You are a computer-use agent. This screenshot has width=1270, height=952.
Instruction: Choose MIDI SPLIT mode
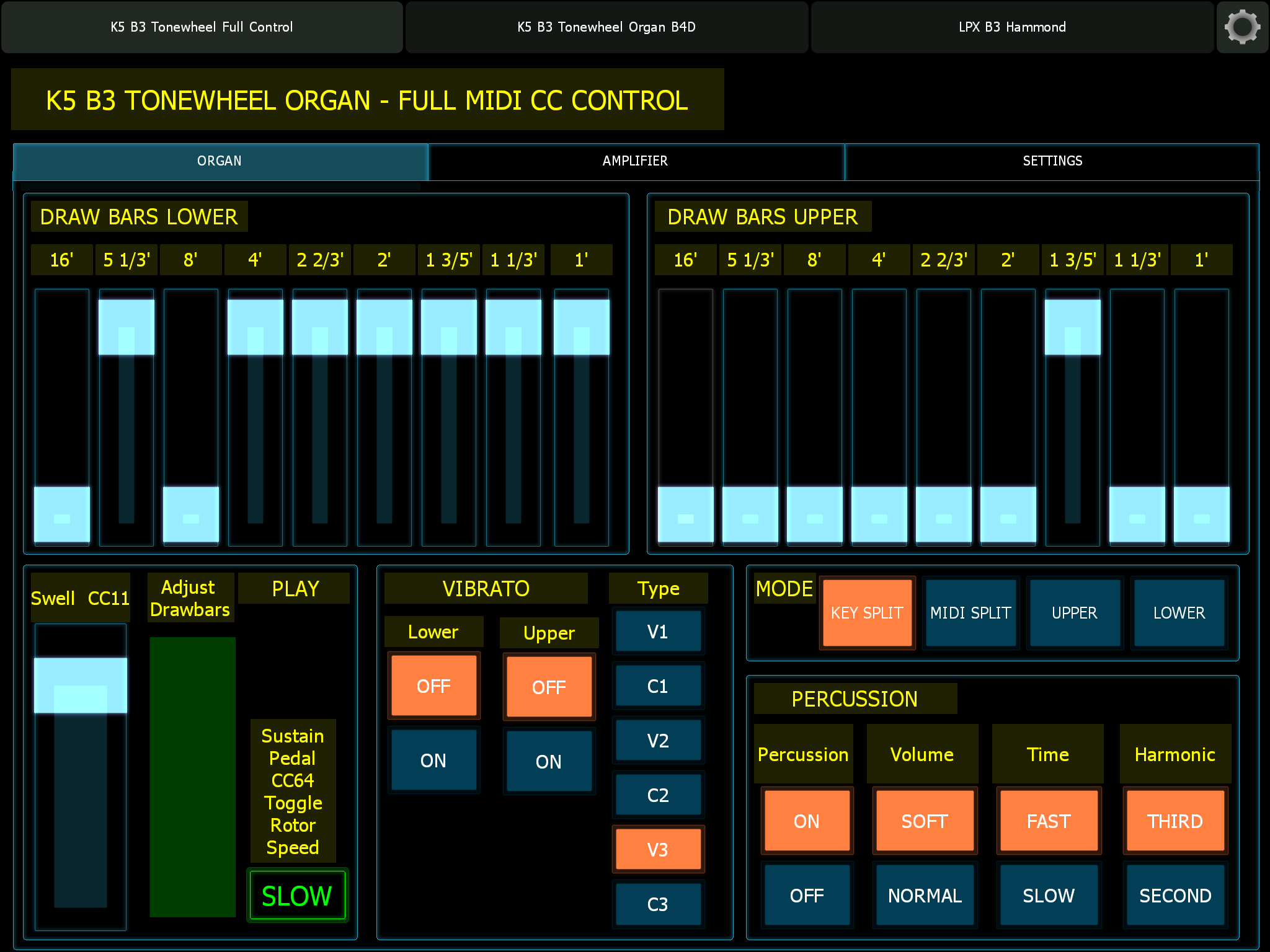(971, 613)
